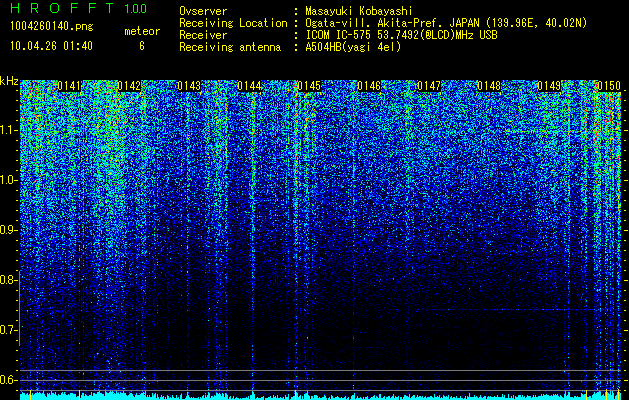
Task: Select the ICOM IC-575 53.7492 MHz receiver text
Action: pos(401,35)
